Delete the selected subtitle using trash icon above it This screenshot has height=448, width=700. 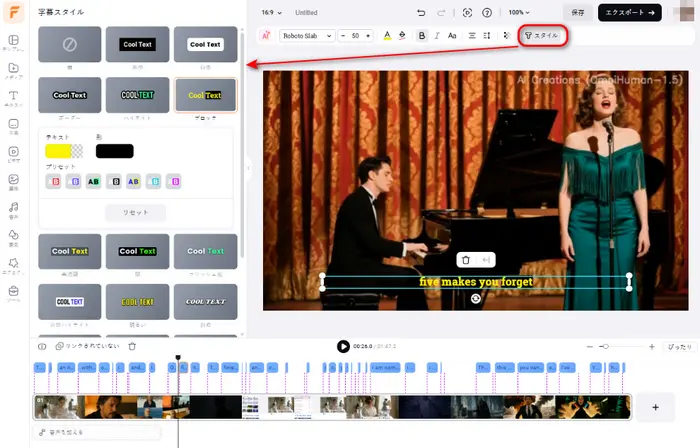[465, 260]
